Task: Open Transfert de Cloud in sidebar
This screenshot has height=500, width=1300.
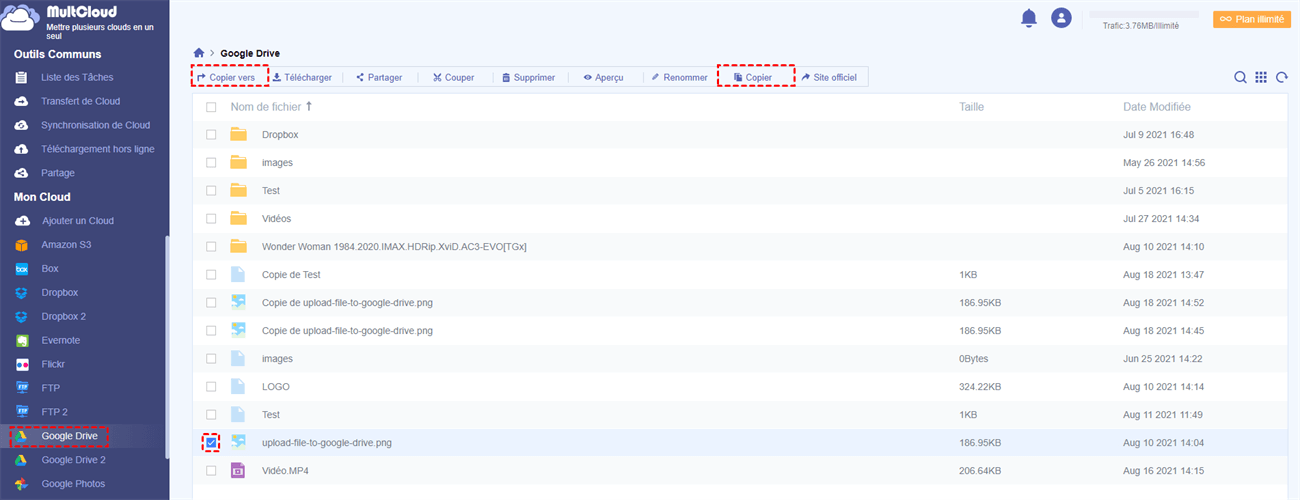Action: [80, 101]
